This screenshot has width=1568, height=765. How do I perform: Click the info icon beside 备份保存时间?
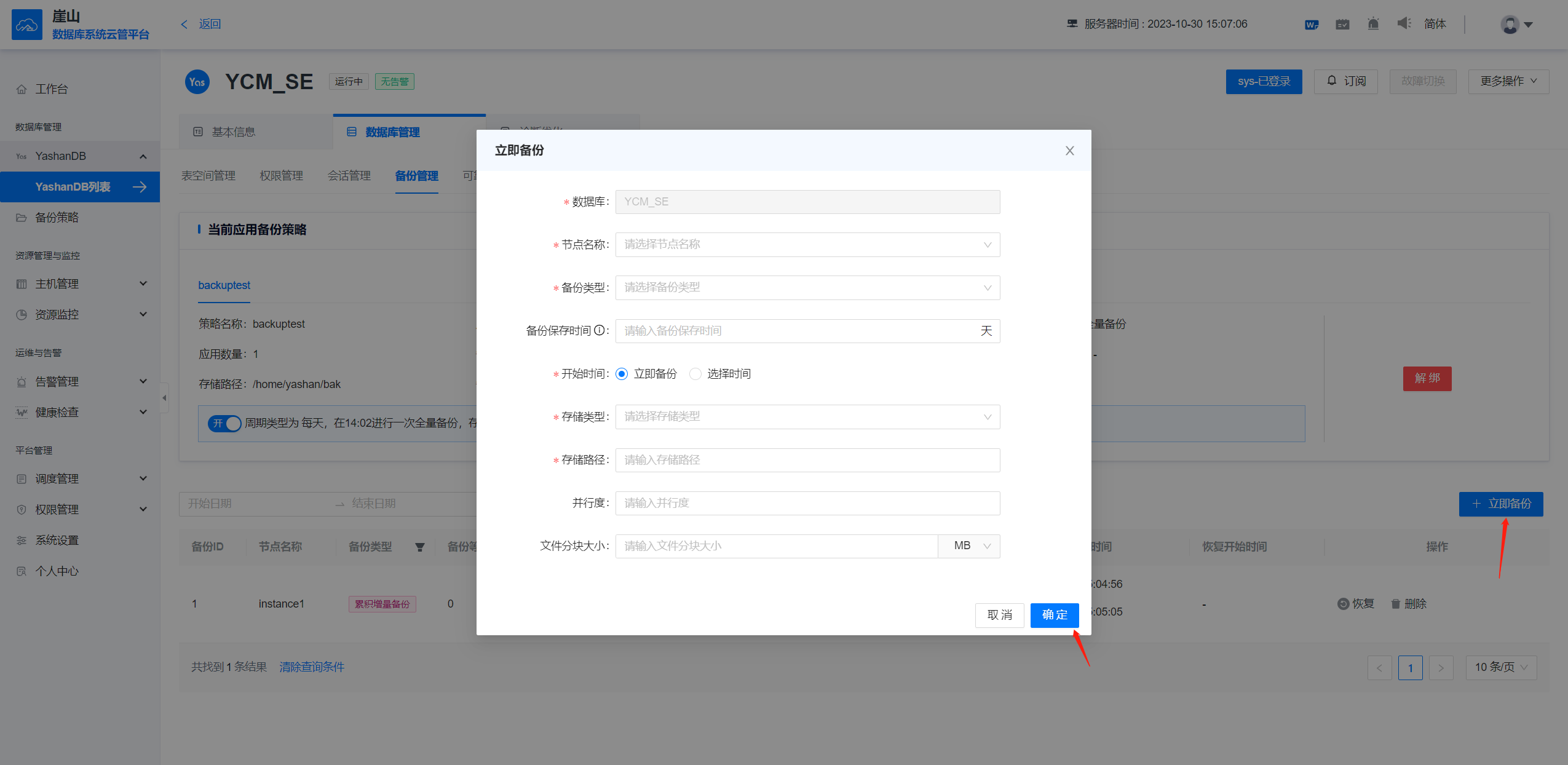599,331
